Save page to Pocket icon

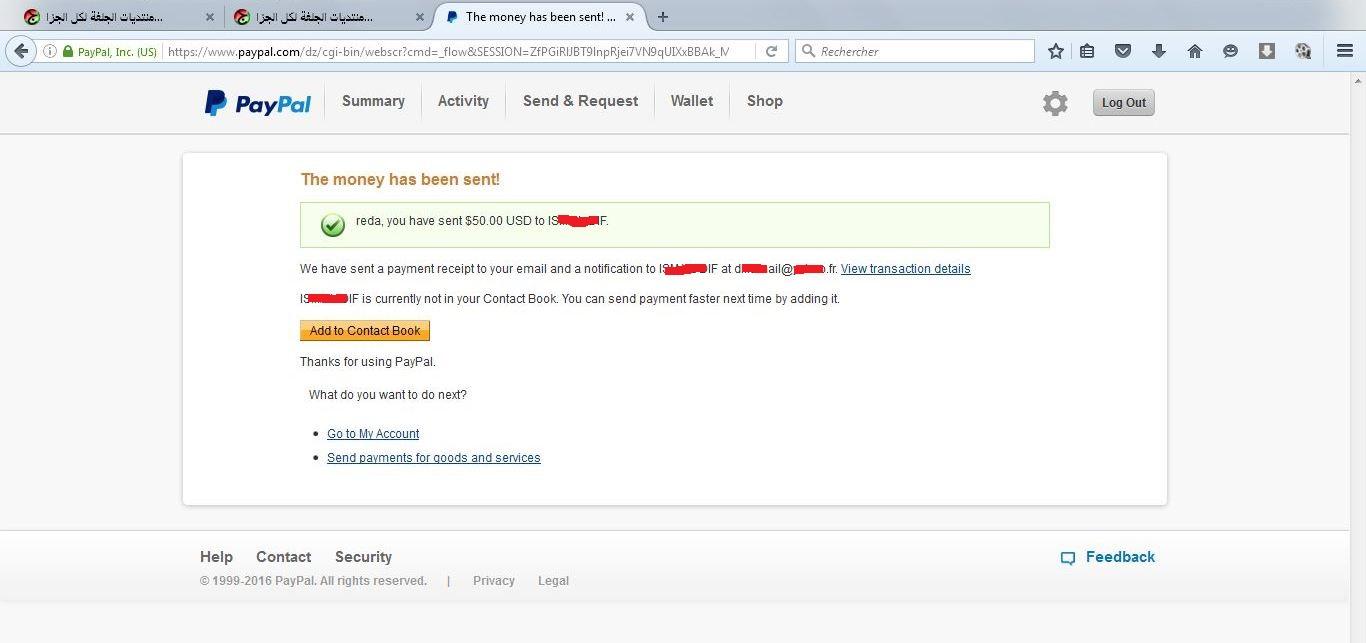[x=1123, y=51]
